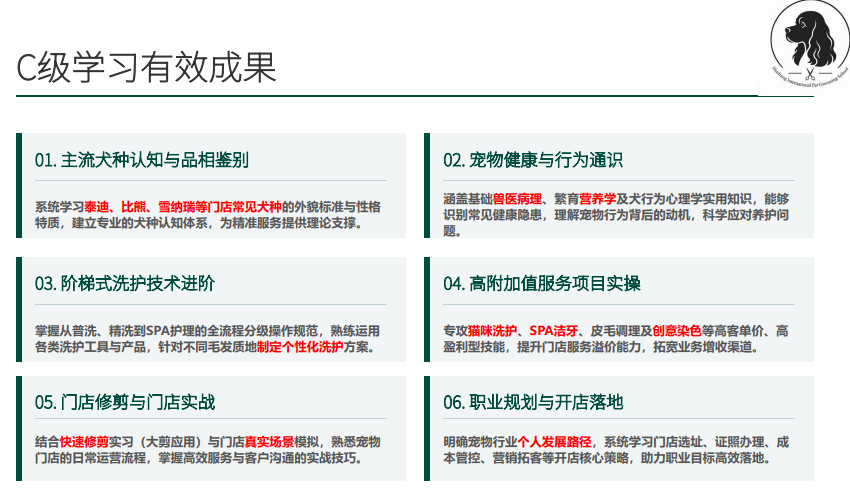Click heading 04. 高附加值服务项目实操
The width and height of the screenshot is (850, 491).
[x=542, y=283]
